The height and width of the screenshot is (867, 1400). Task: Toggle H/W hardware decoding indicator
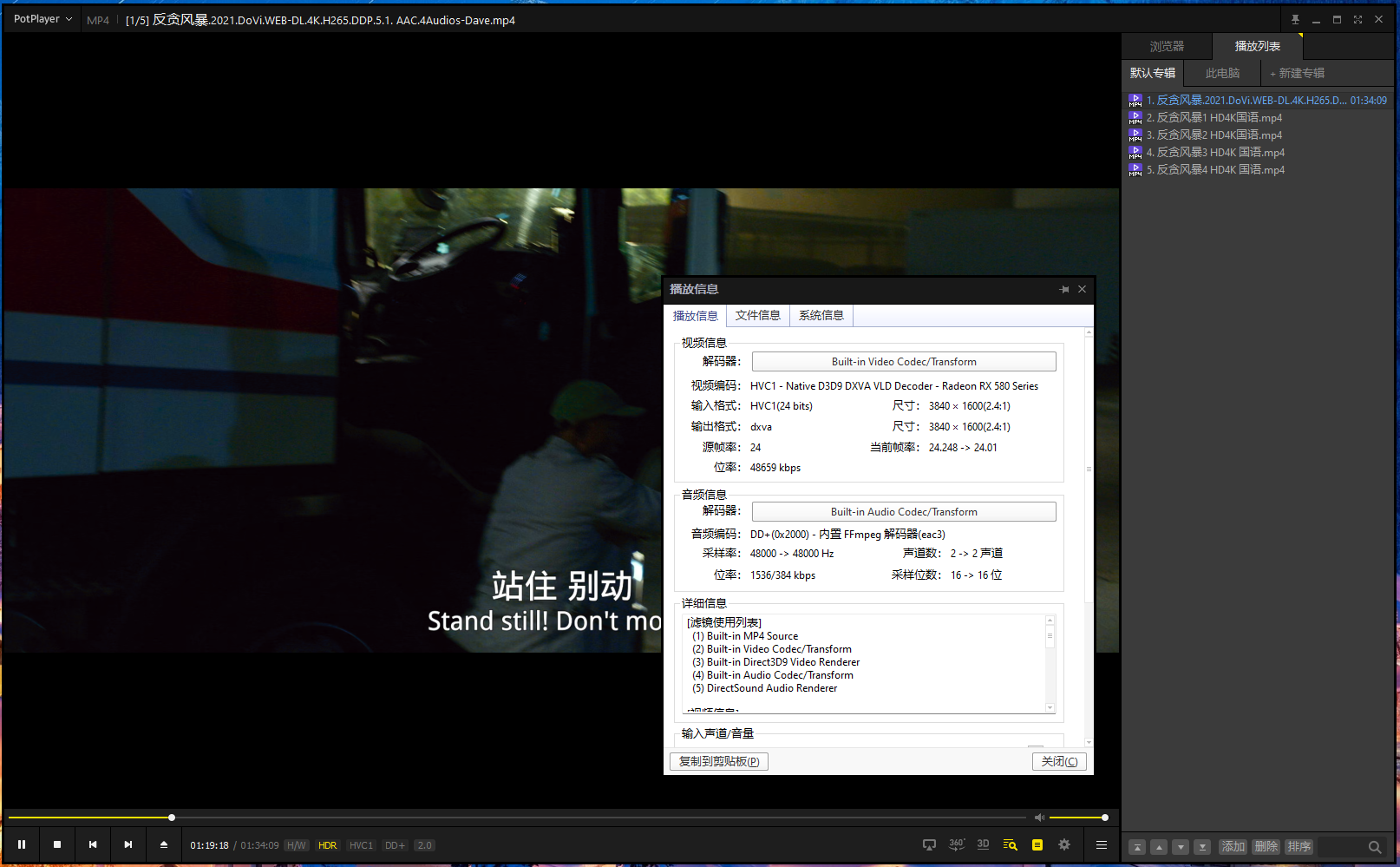[297, 845]
